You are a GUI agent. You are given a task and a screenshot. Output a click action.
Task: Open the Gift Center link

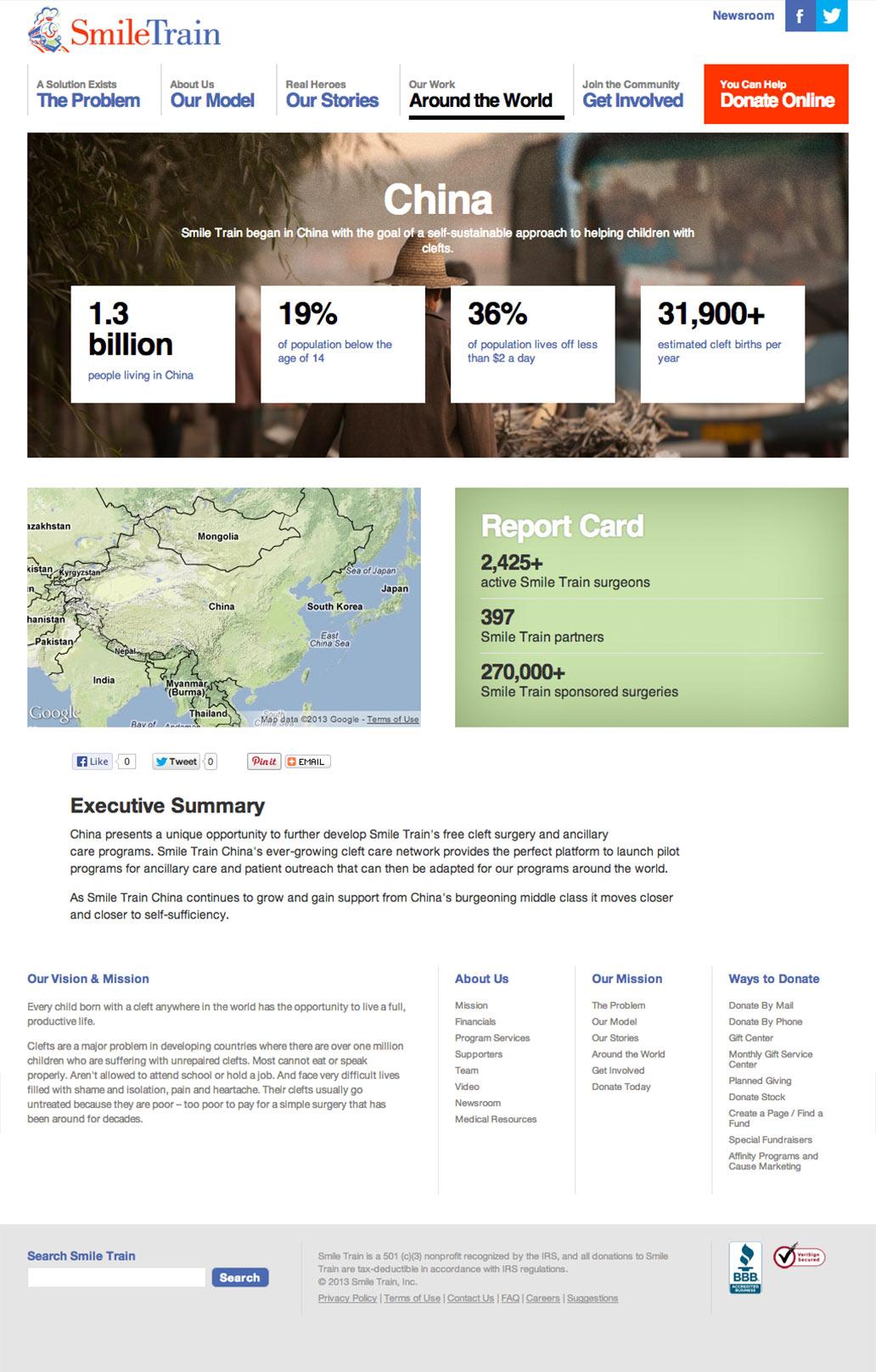[x=750, y=1037]
